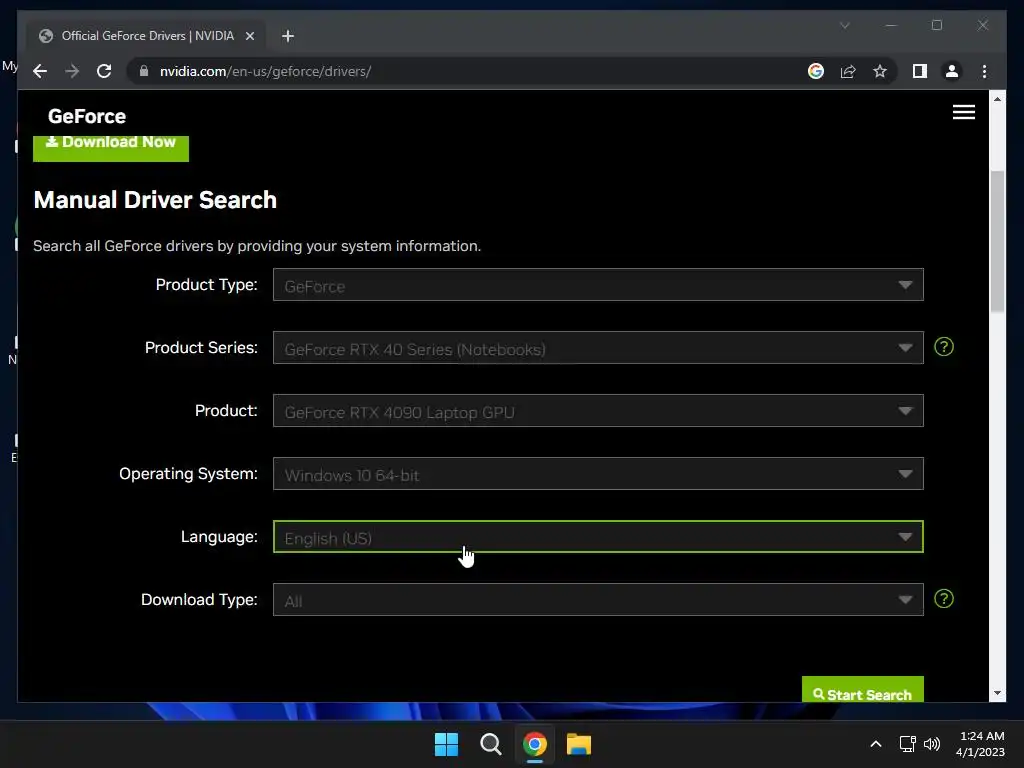This screenshot has width=1024, height=768.
Task: Click the page vertical scrollbar thumb
Action: pos(997,242)
